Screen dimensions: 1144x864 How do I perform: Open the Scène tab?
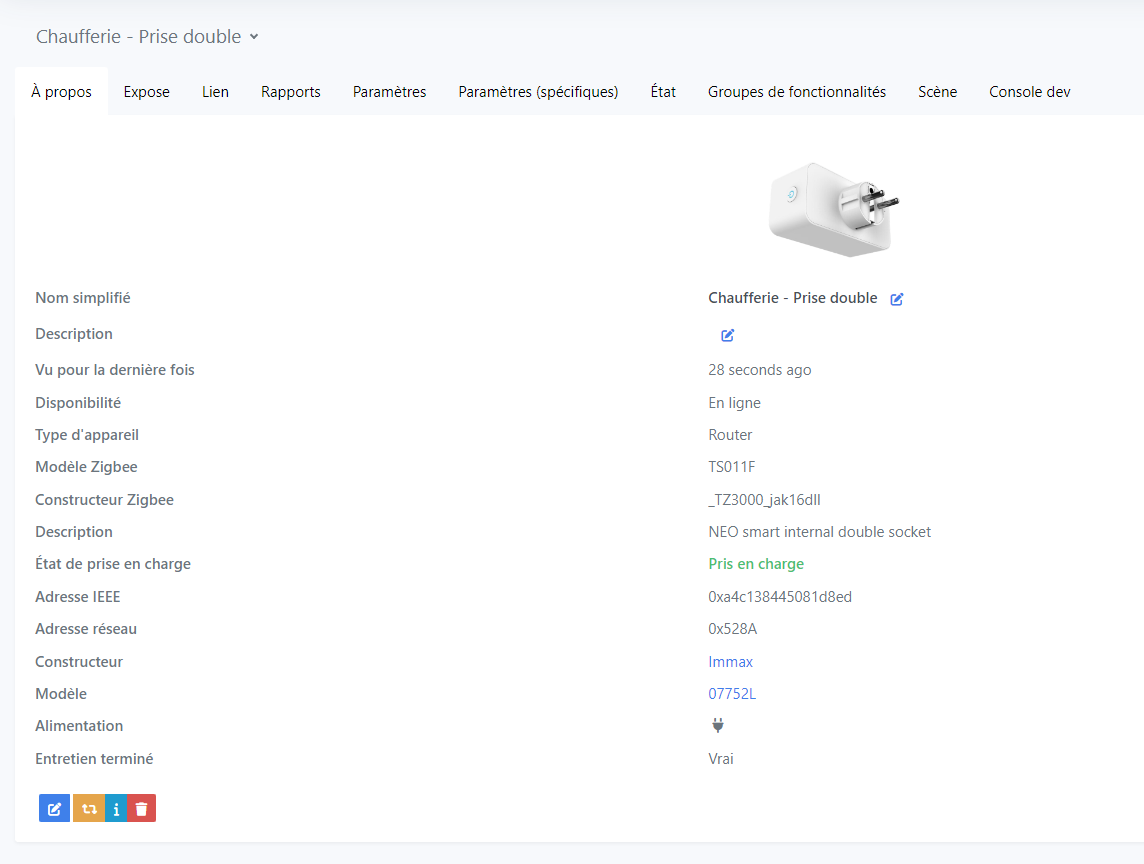[x=938, y=92]
